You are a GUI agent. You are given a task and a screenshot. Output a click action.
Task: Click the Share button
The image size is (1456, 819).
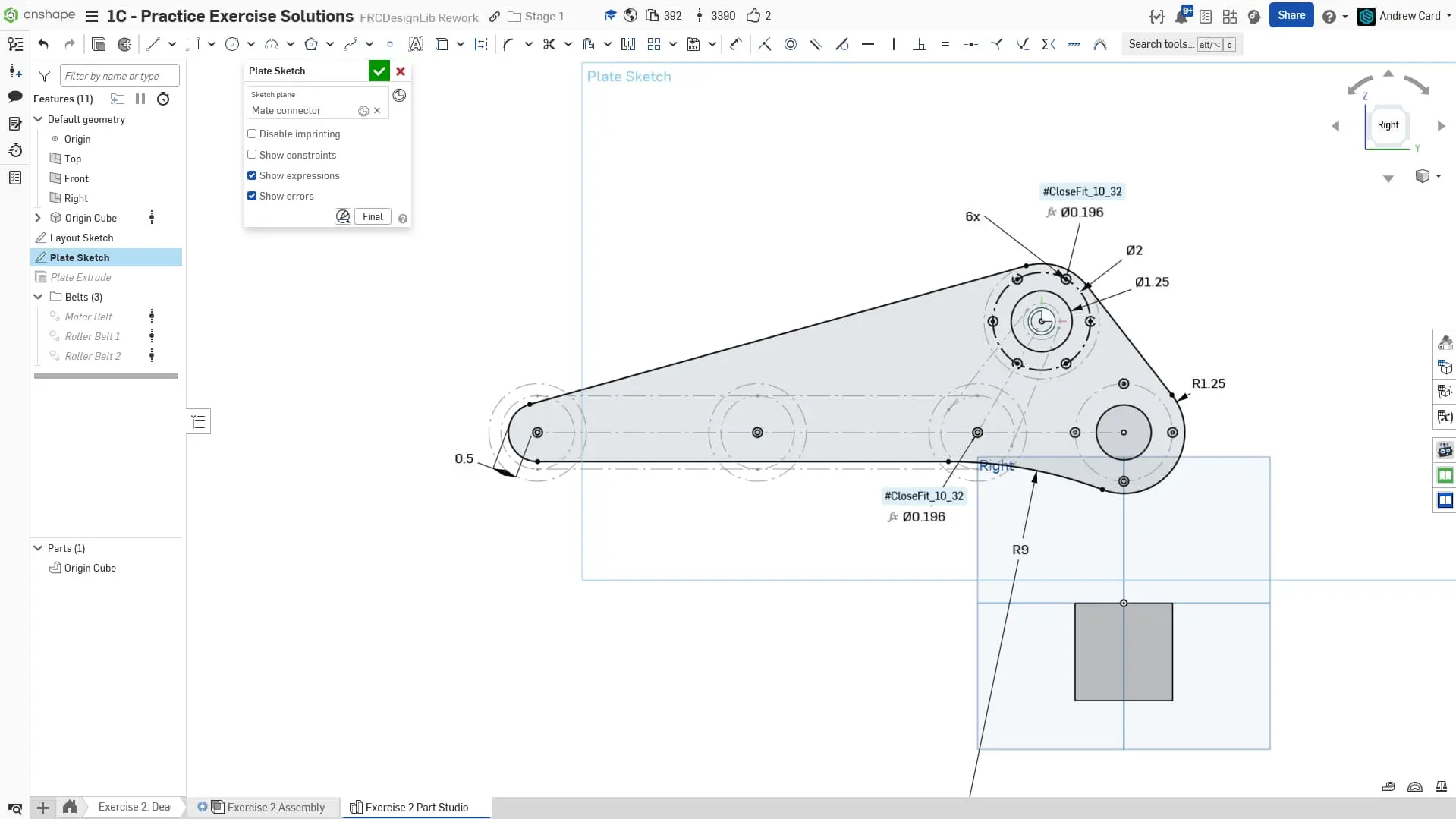1291,15
